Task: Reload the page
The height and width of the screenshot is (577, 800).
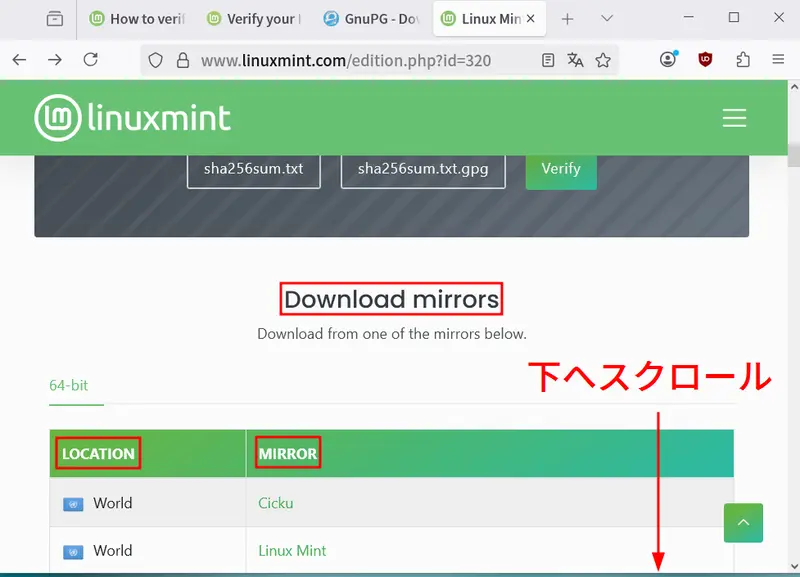Action: [x=91, y=60]
